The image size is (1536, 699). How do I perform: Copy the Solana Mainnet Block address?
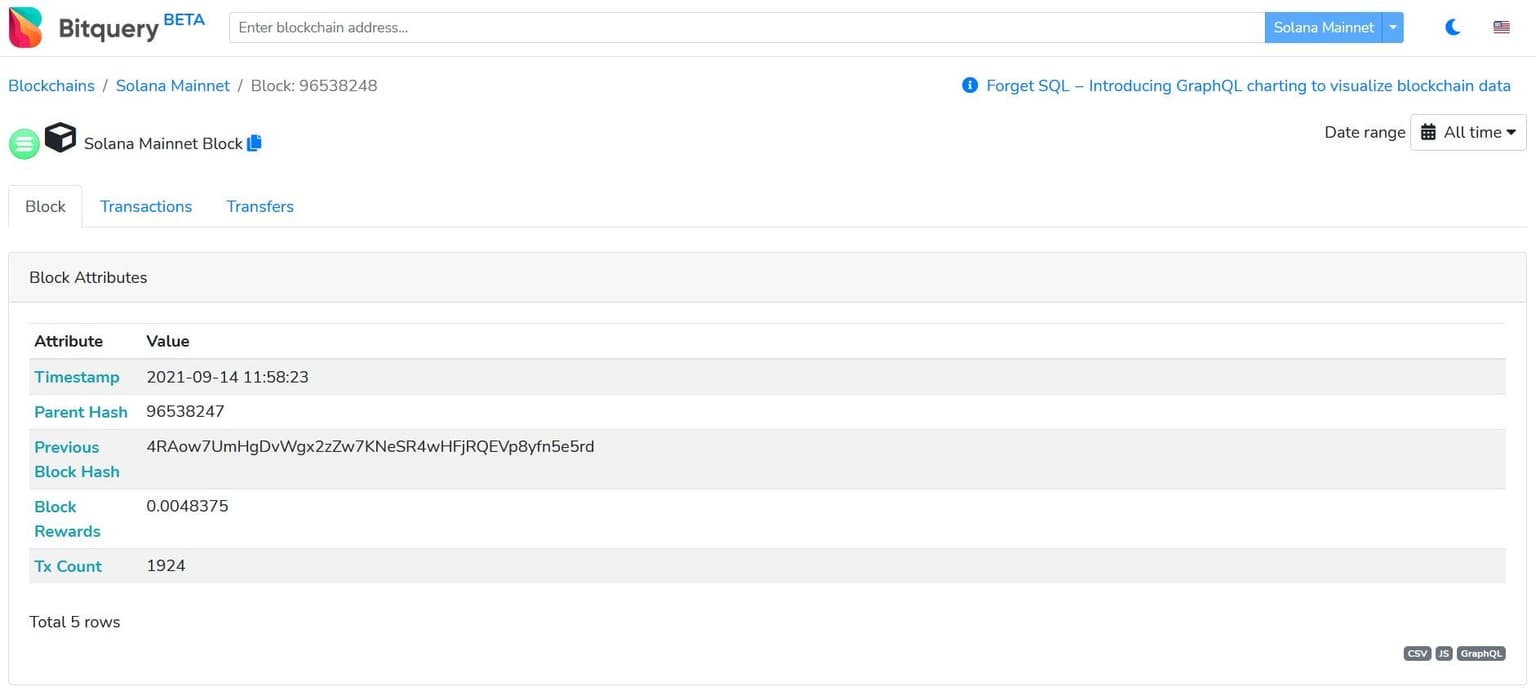pos(254,143)
